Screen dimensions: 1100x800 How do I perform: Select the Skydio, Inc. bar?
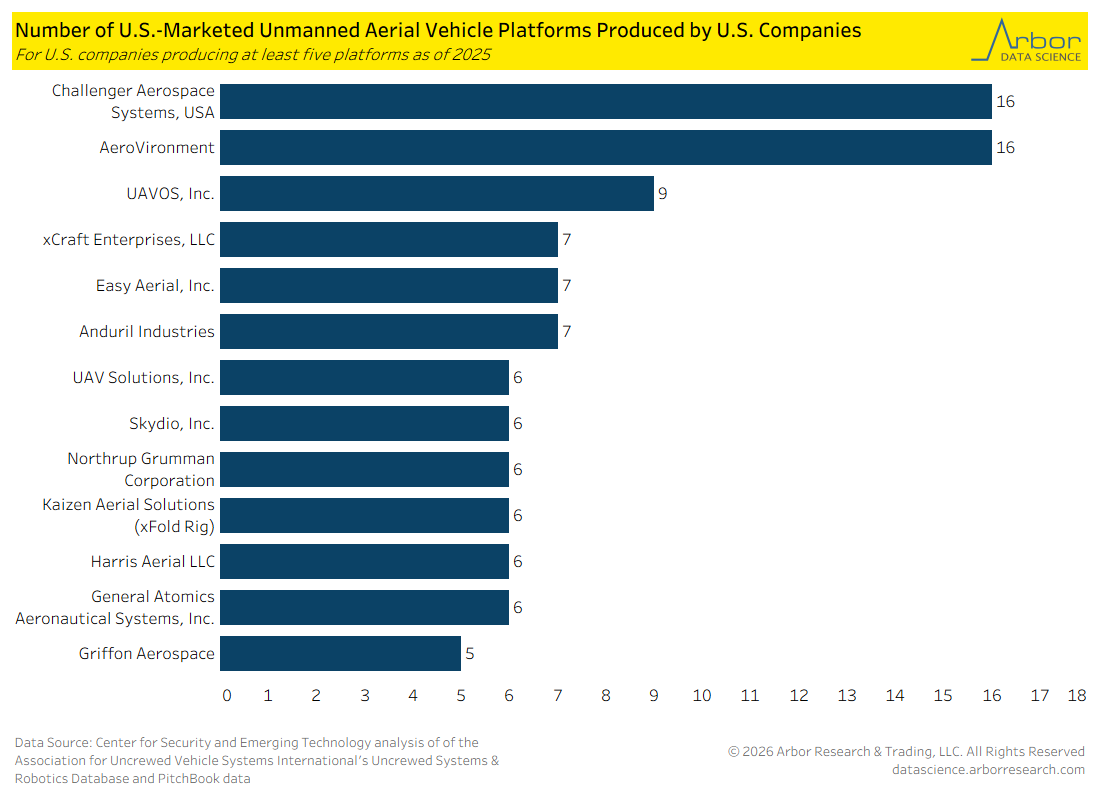(364, 424)
